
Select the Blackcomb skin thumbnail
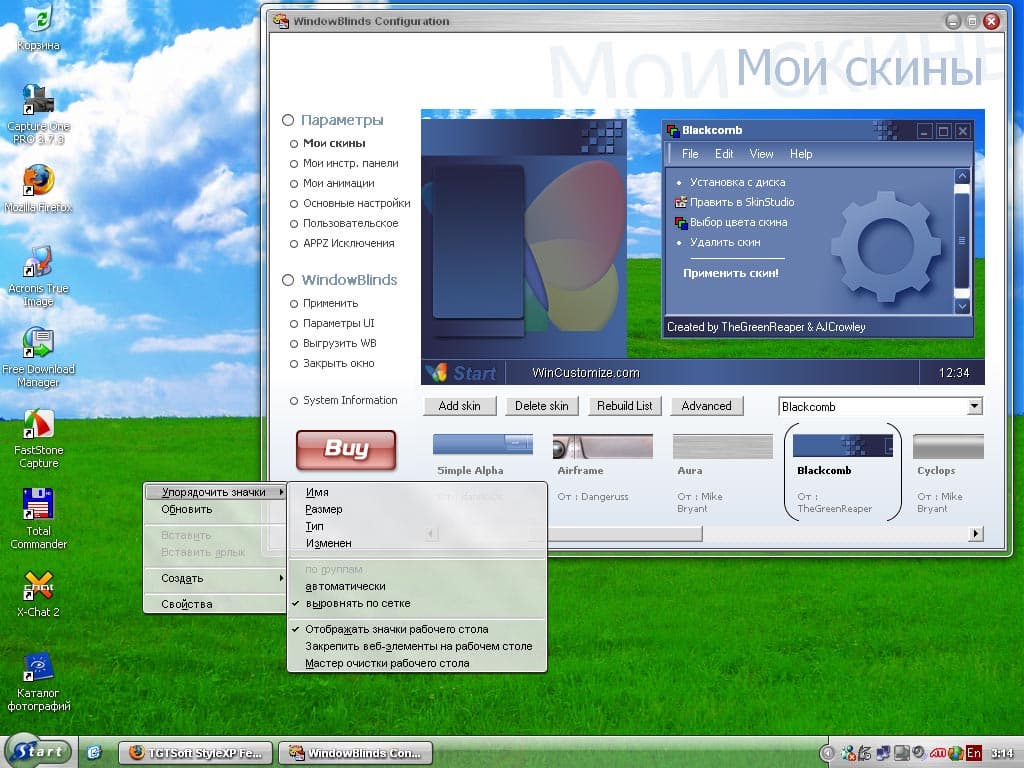click(842, 445)
